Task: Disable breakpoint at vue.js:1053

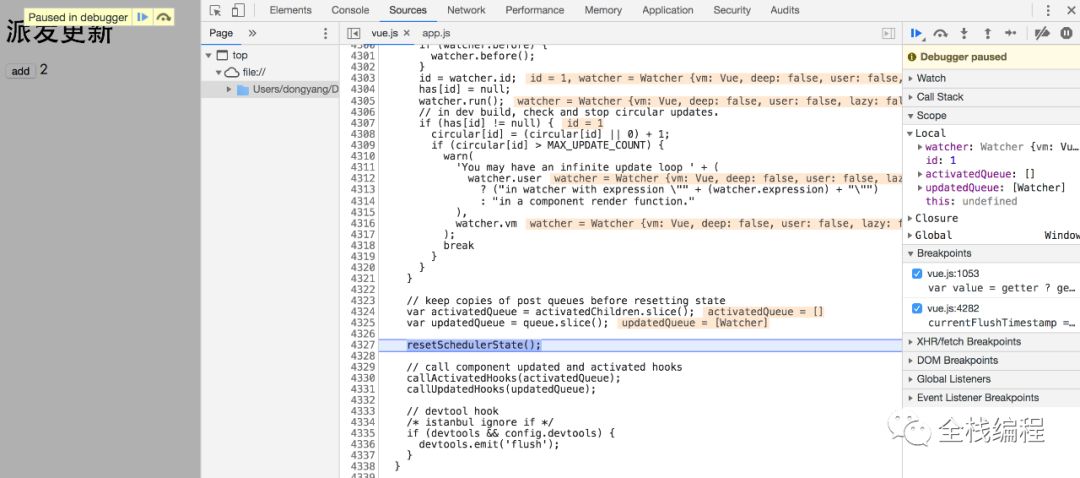Action: [917, 273]
